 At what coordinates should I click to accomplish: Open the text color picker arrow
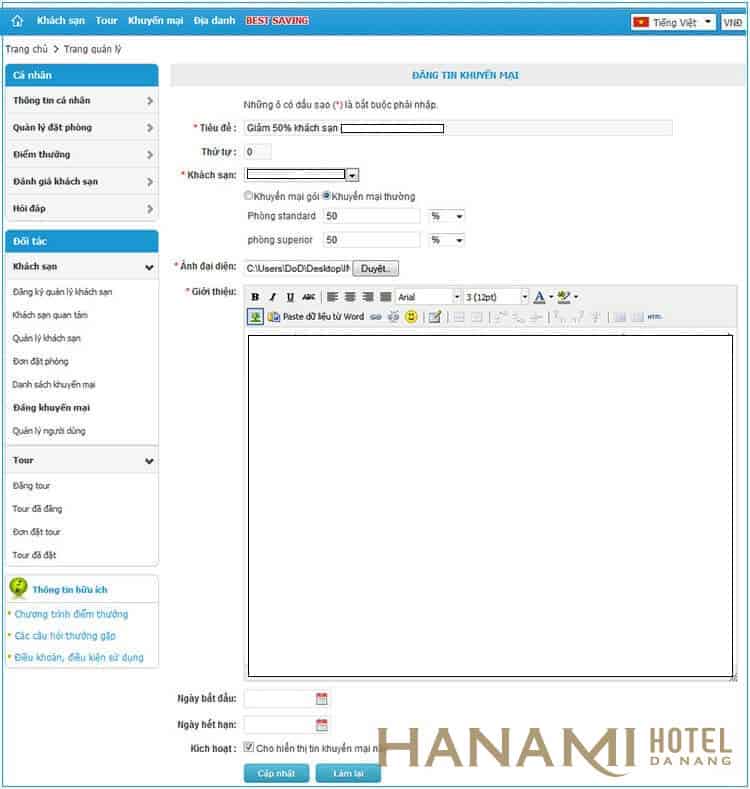pos(551,297)
